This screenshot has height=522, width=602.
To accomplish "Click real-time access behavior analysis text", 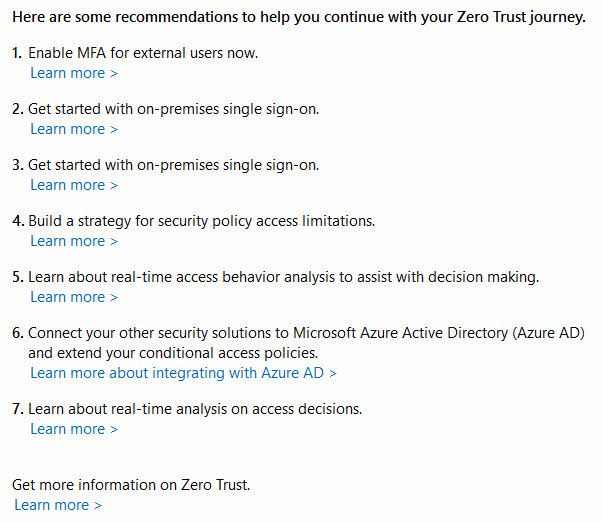I will click(284, 277).
